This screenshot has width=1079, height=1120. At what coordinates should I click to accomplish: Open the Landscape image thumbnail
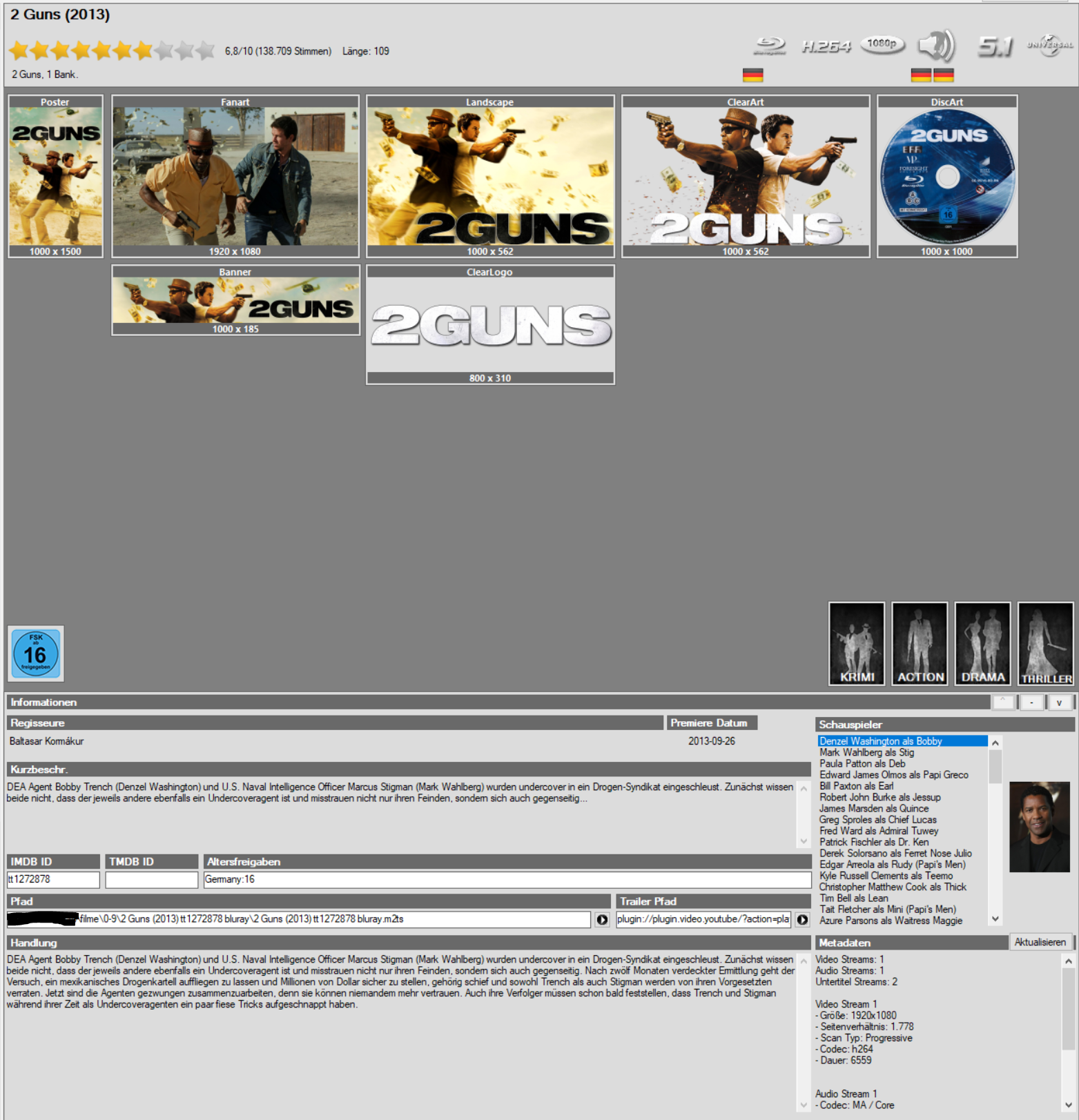click(490, 176)
